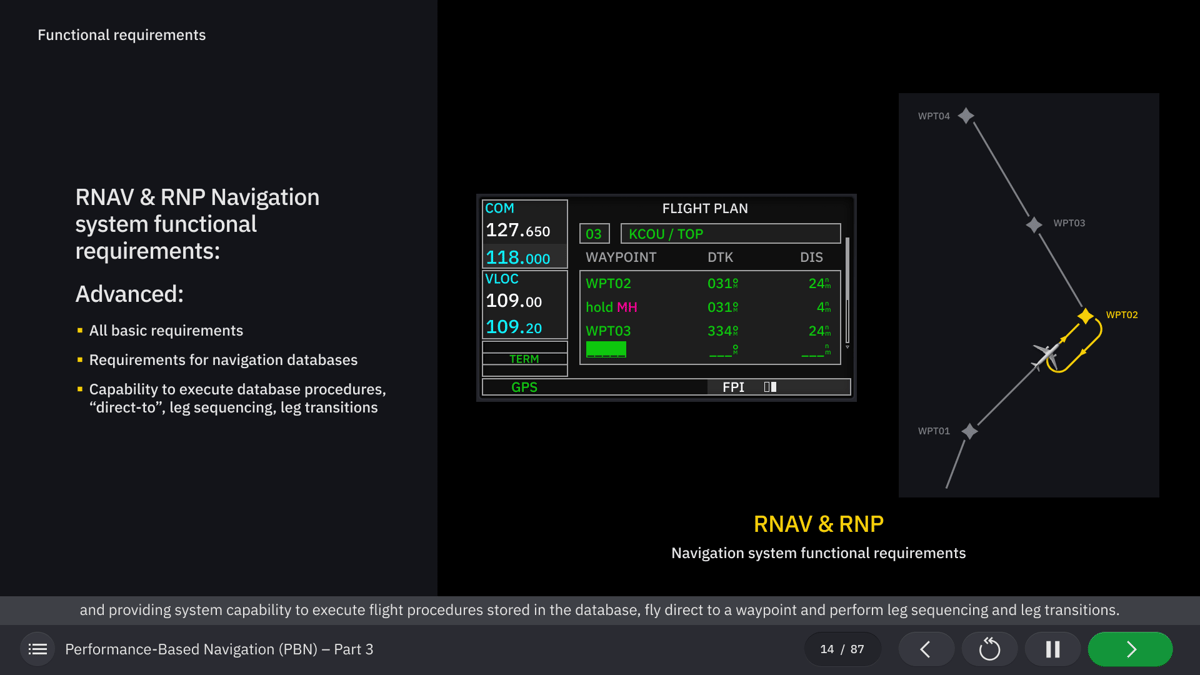Pause the slide playback
This screenshot has width=1200, height=675.
(1052, 648)
